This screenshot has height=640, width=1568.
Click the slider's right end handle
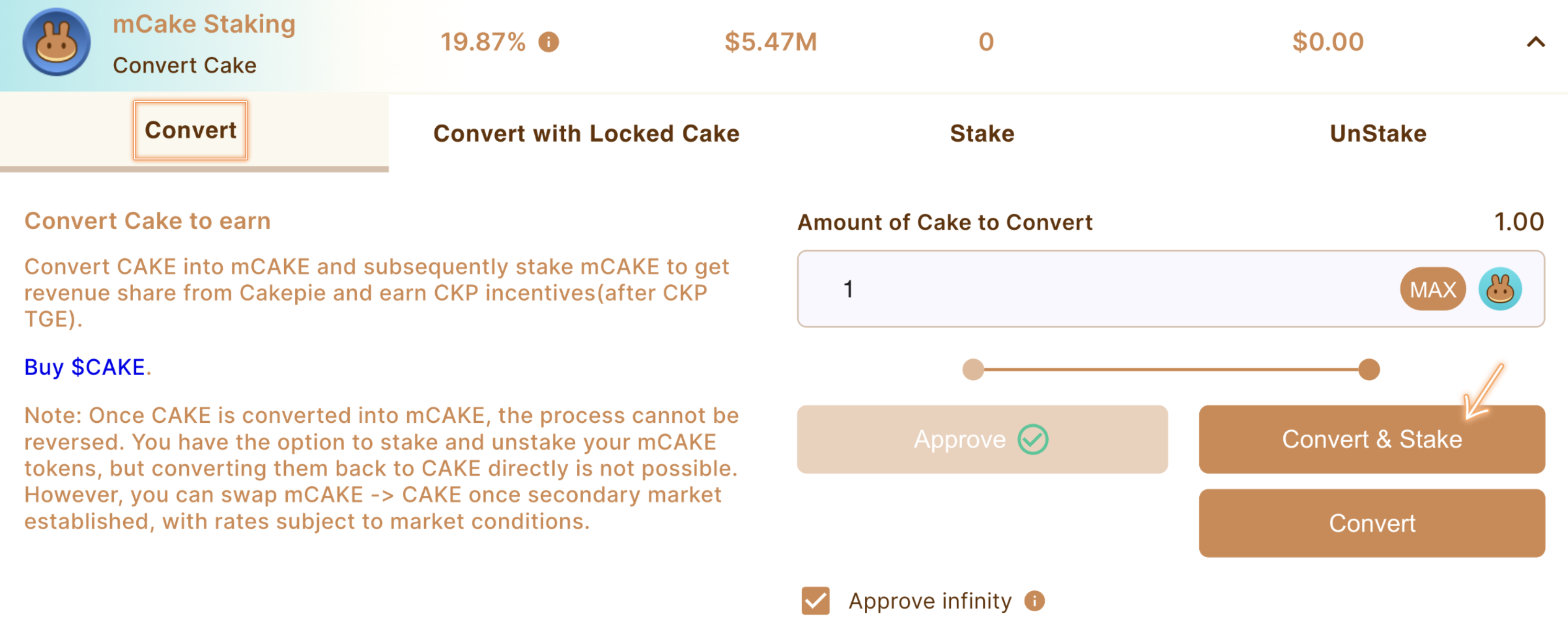tap(1369, 370)
